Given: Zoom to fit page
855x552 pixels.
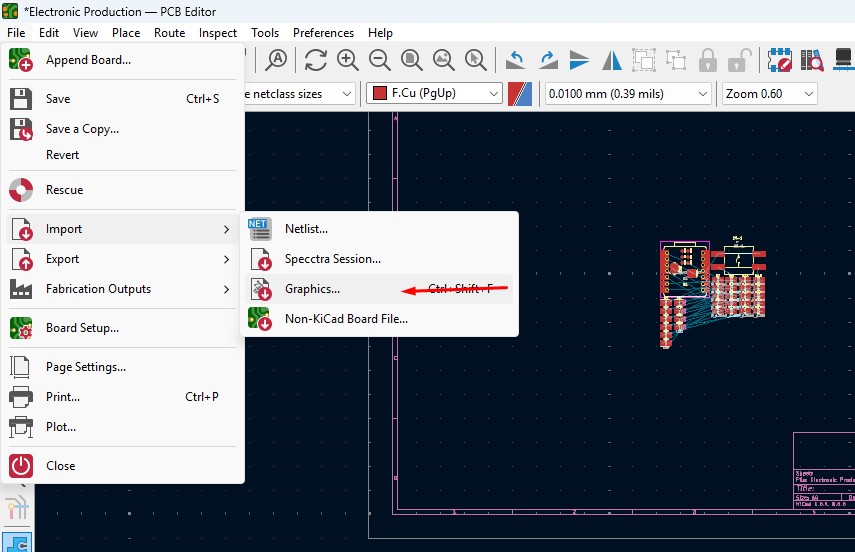Looking at the screenshot, I should (x=412, y=59).
